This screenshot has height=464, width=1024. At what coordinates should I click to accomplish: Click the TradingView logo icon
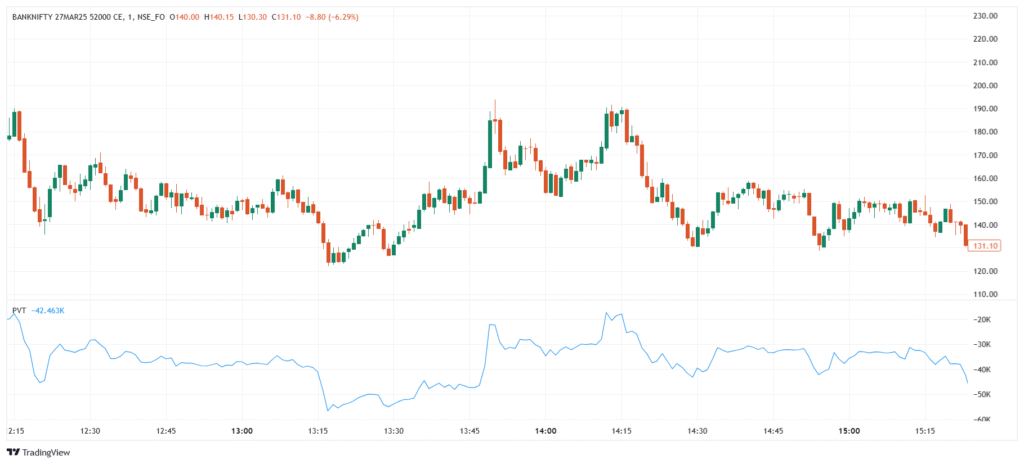pos(16,451)
